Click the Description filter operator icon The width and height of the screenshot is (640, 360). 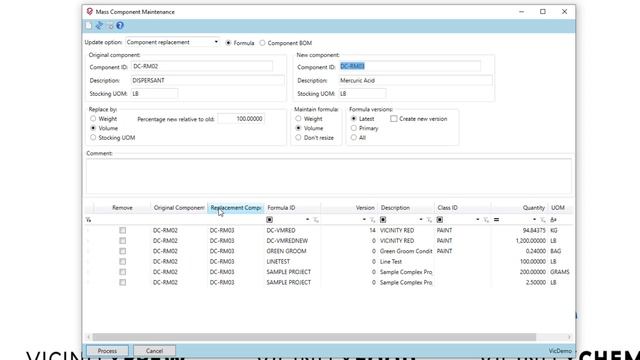click(383, 220)
